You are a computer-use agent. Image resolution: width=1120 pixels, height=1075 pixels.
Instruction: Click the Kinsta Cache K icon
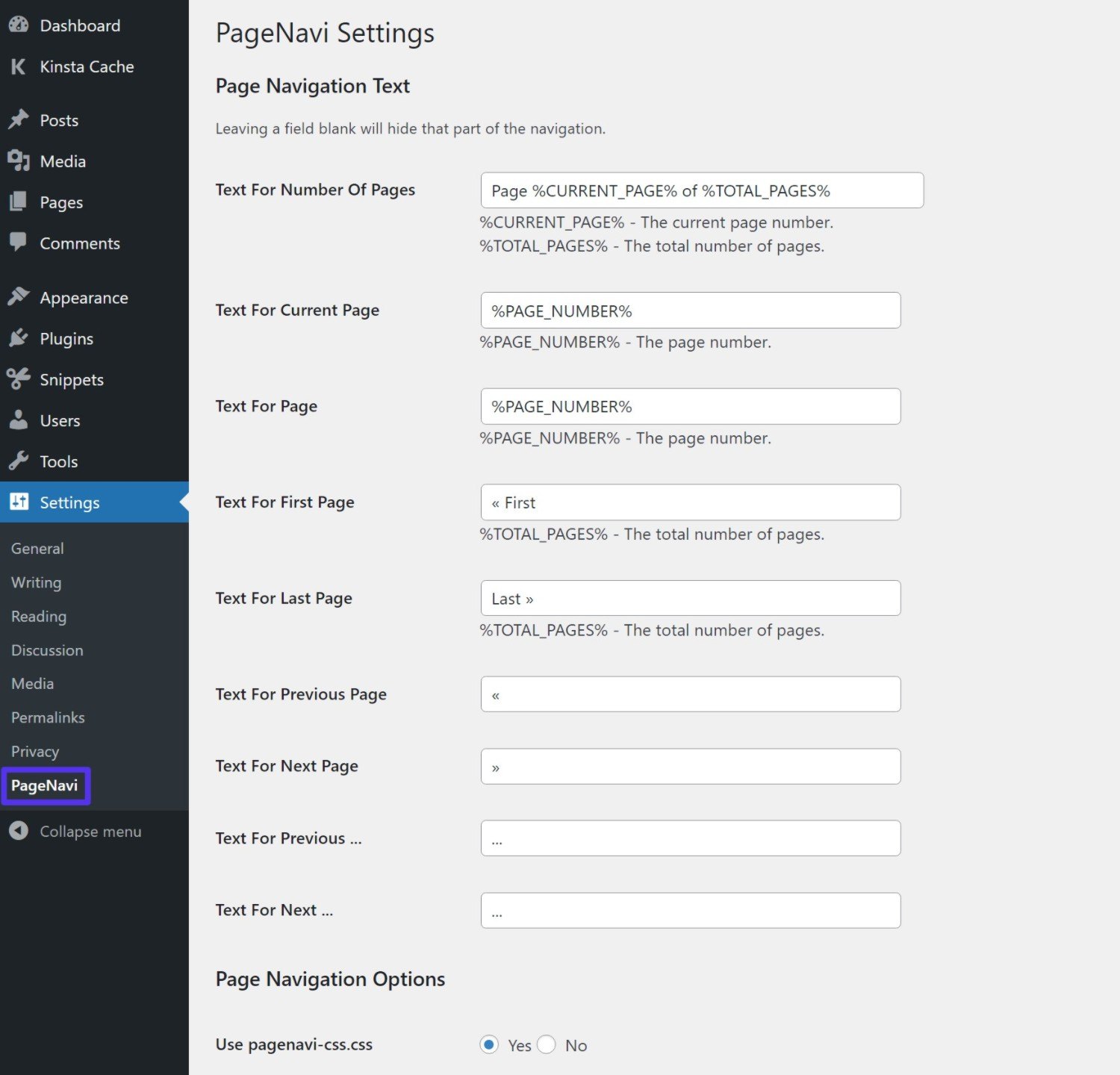point(19,66)
